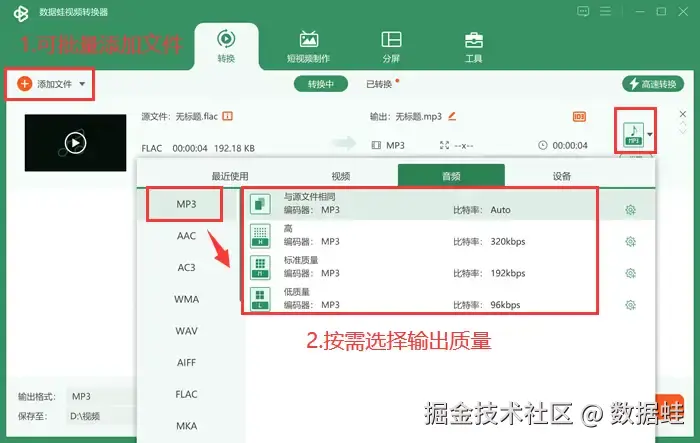Click the app logo icon
700x443 pixels.
coord(21,13)
